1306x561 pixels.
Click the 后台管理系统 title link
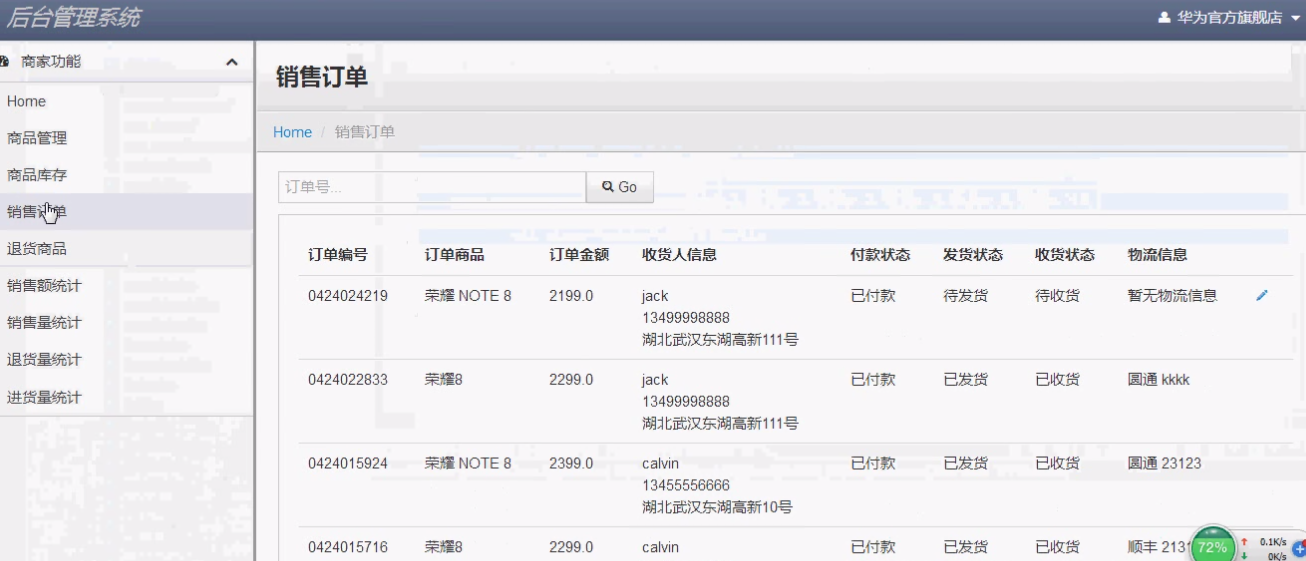pyautogui.click(x=73, y=17)
